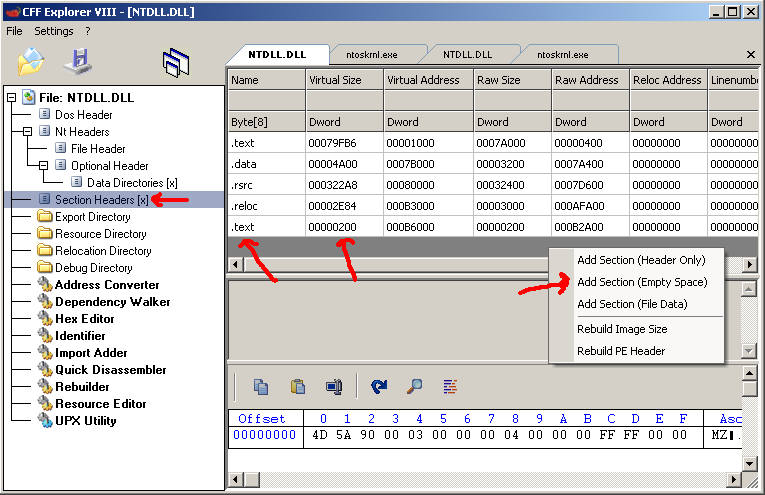Open Export Directory folder

coord(92,217)
